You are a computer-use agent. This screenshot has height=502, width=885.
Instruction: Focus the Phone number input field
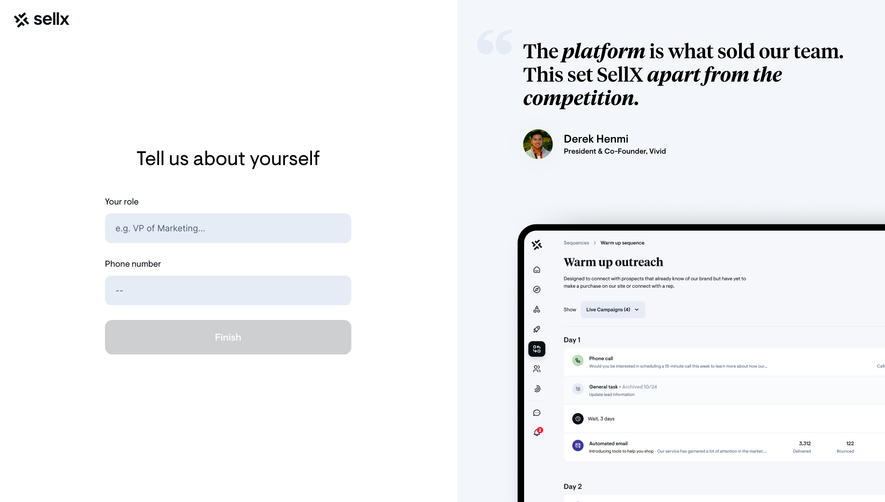(x=228, y=290)
